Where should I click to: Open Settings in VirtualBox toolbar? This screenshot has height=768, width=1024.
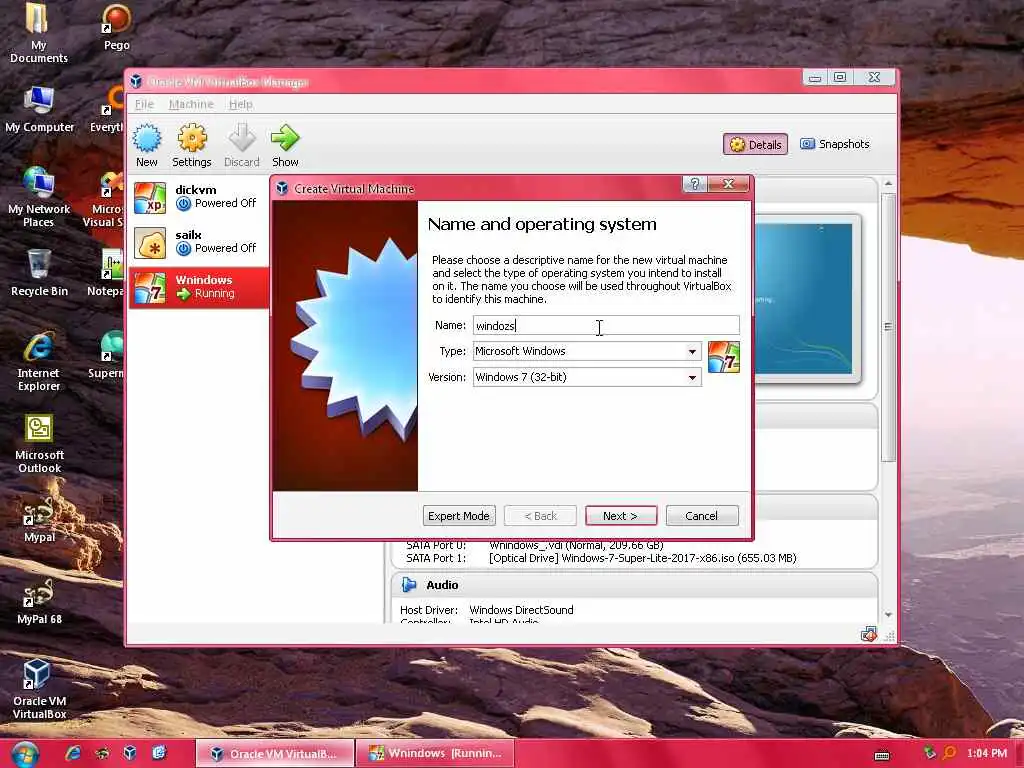click(x=192, y=145)
